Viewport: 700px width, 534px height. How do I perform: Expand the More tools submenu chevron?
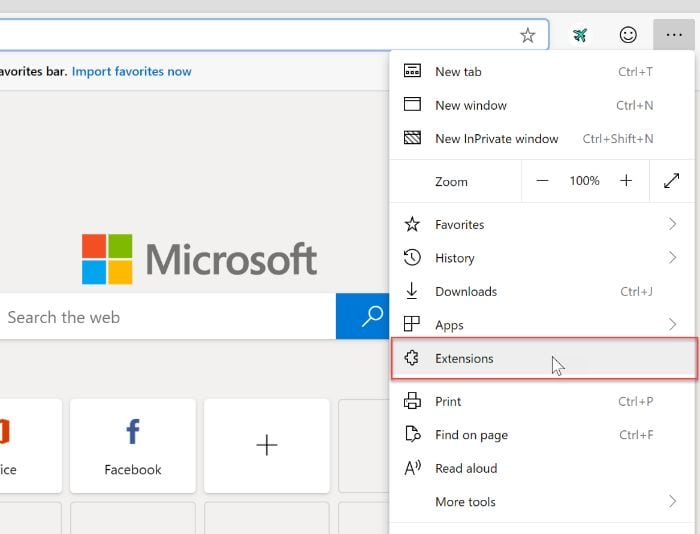pyautogui.click(x=672, y=501)
